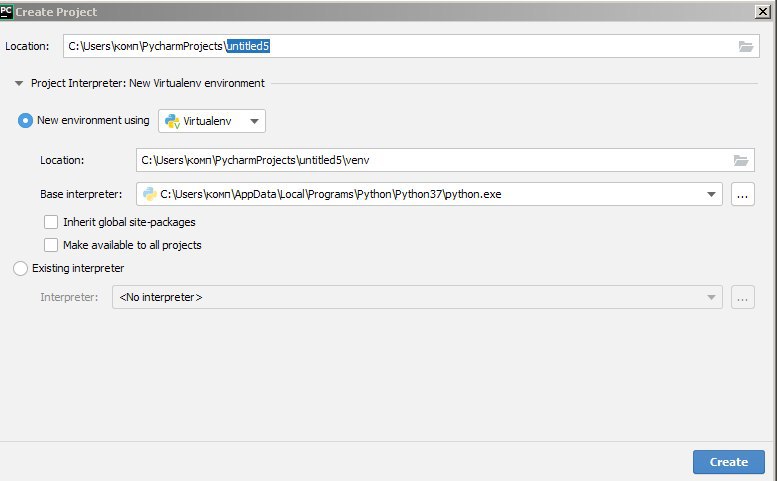Click the 'Project Interpreter: New Virtualenv environment' heading
The image size is (778, 481).
coord(148,83)
